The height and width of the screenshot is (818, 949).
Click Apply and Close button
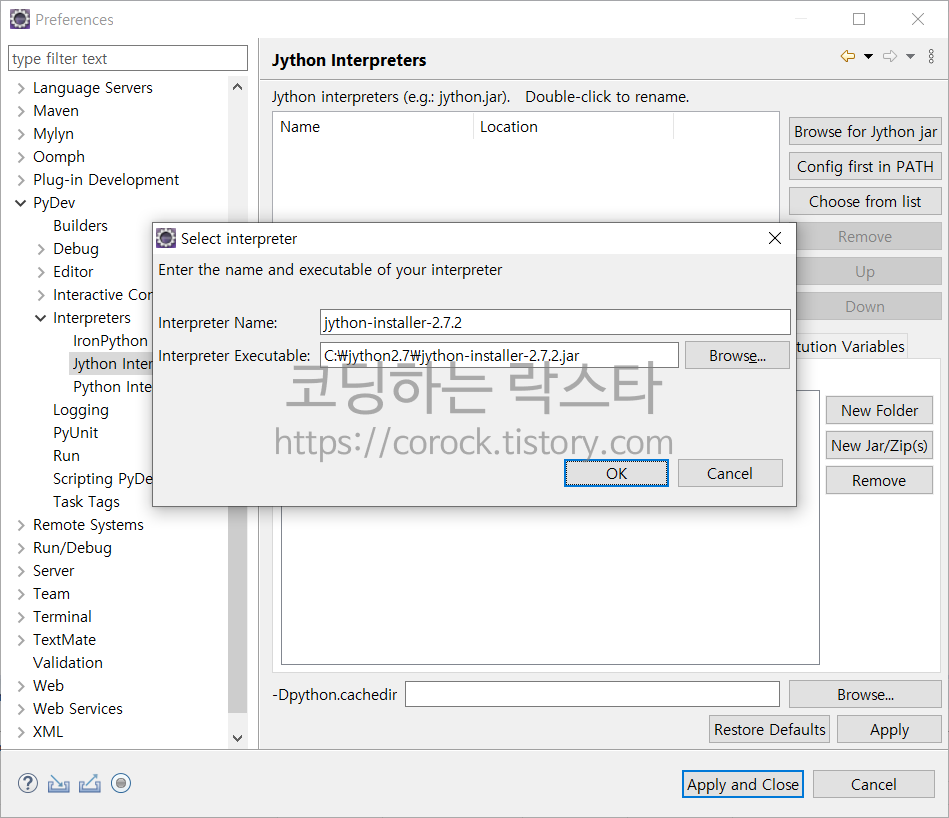click(x=743, y=784)
